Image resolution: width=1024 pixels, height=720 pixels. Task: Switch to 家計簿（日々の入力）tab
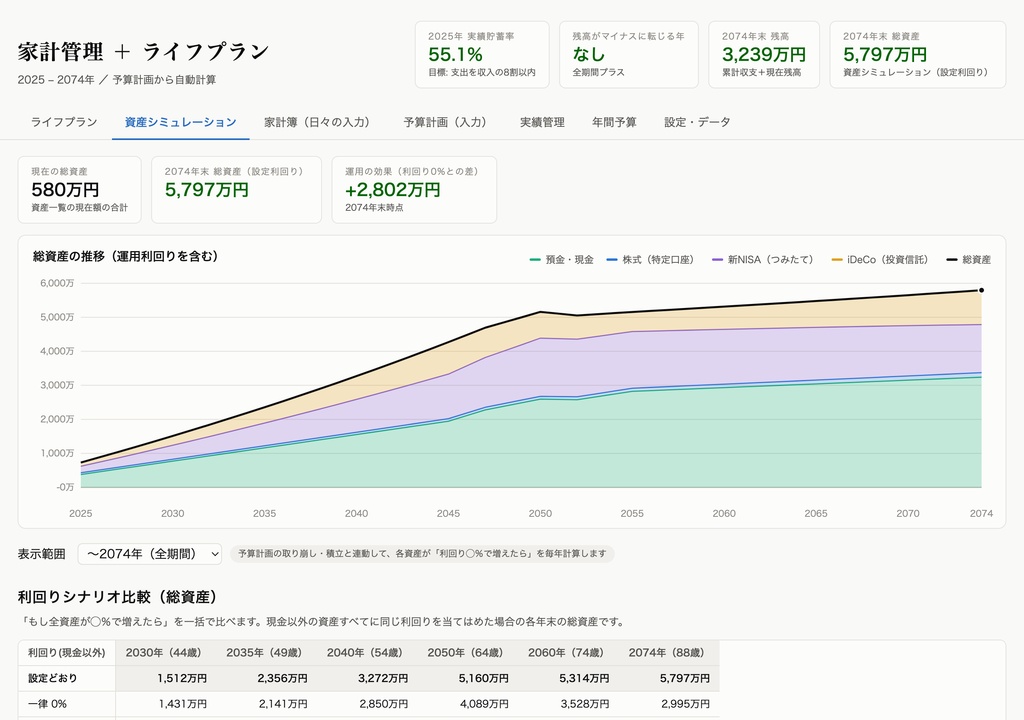(319, 122)
